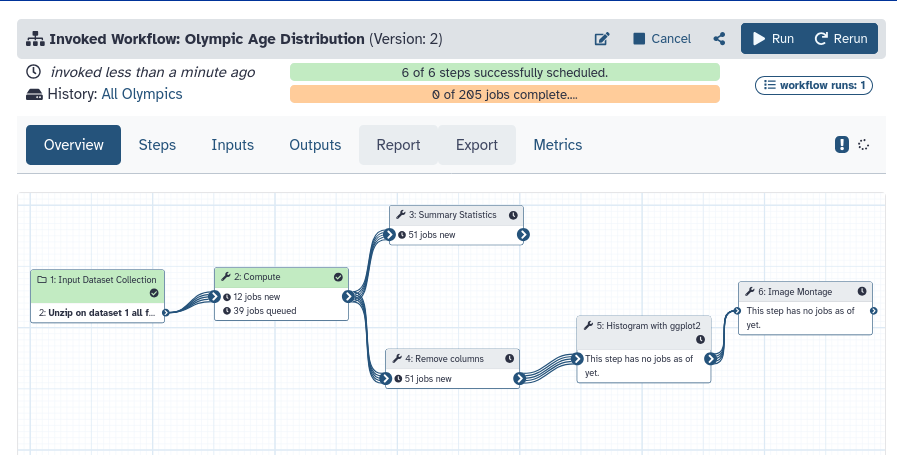This screenshot has width=897, height=455.
Task: Click Remove columns input terminal arrow
Action: point(386,378)
